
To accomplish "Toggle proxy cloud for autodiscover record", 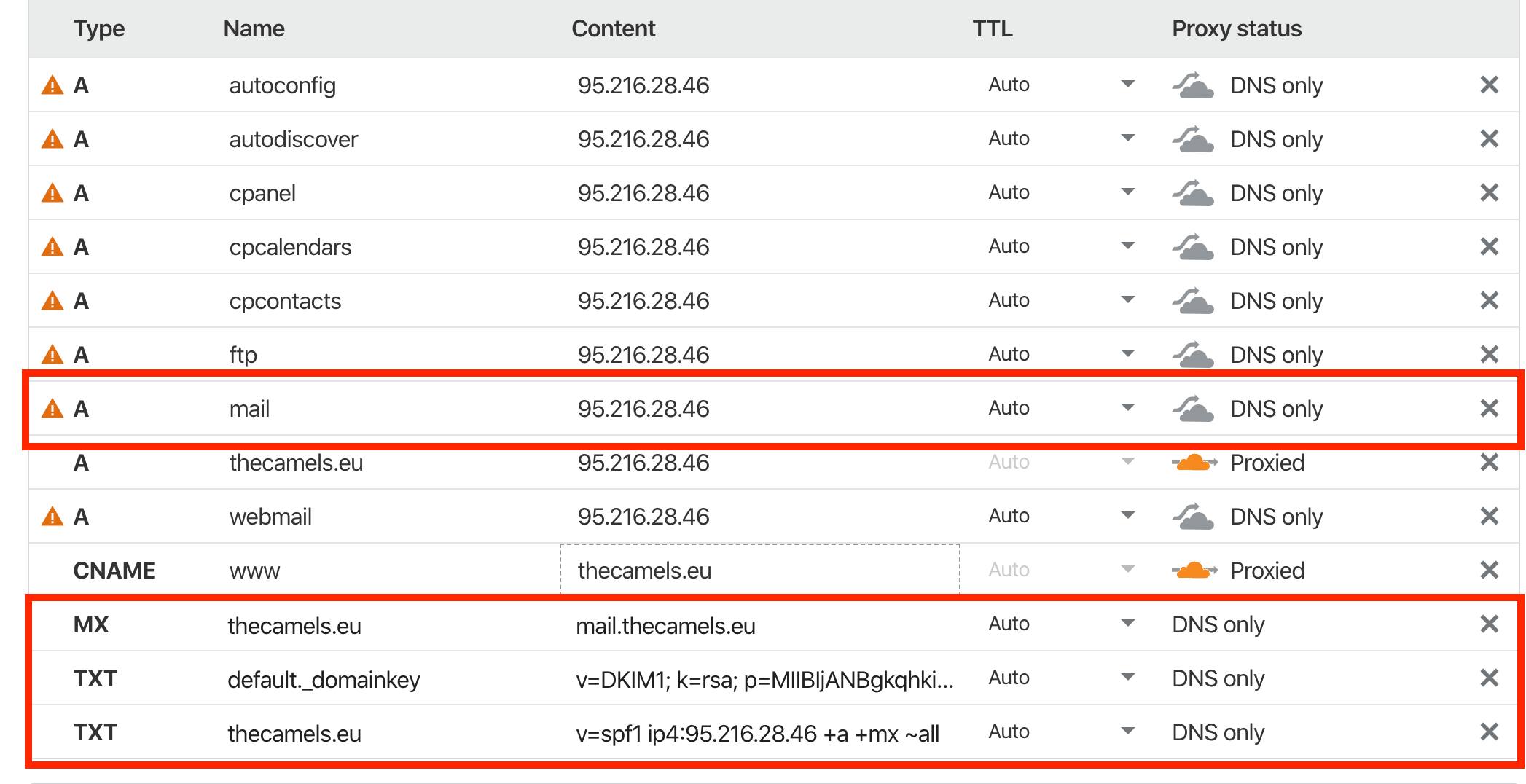I will tap(1193, 139).
